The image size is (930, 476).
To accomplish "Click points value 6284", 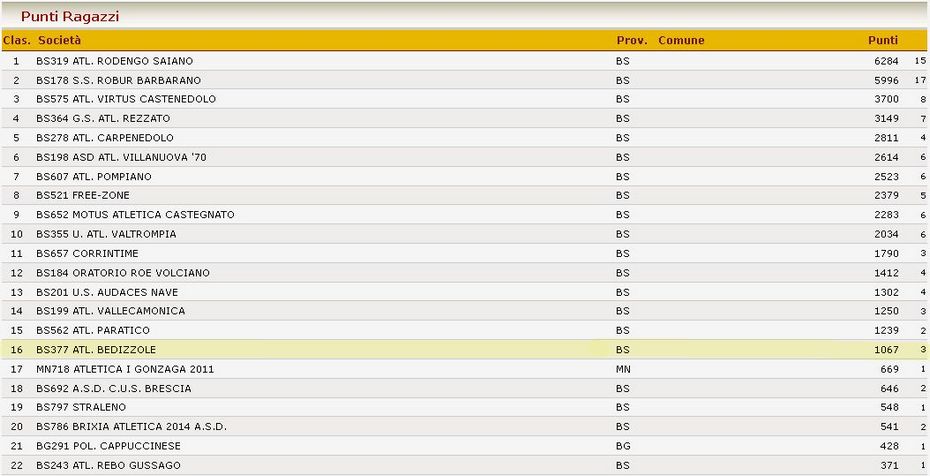I will 886,61.
